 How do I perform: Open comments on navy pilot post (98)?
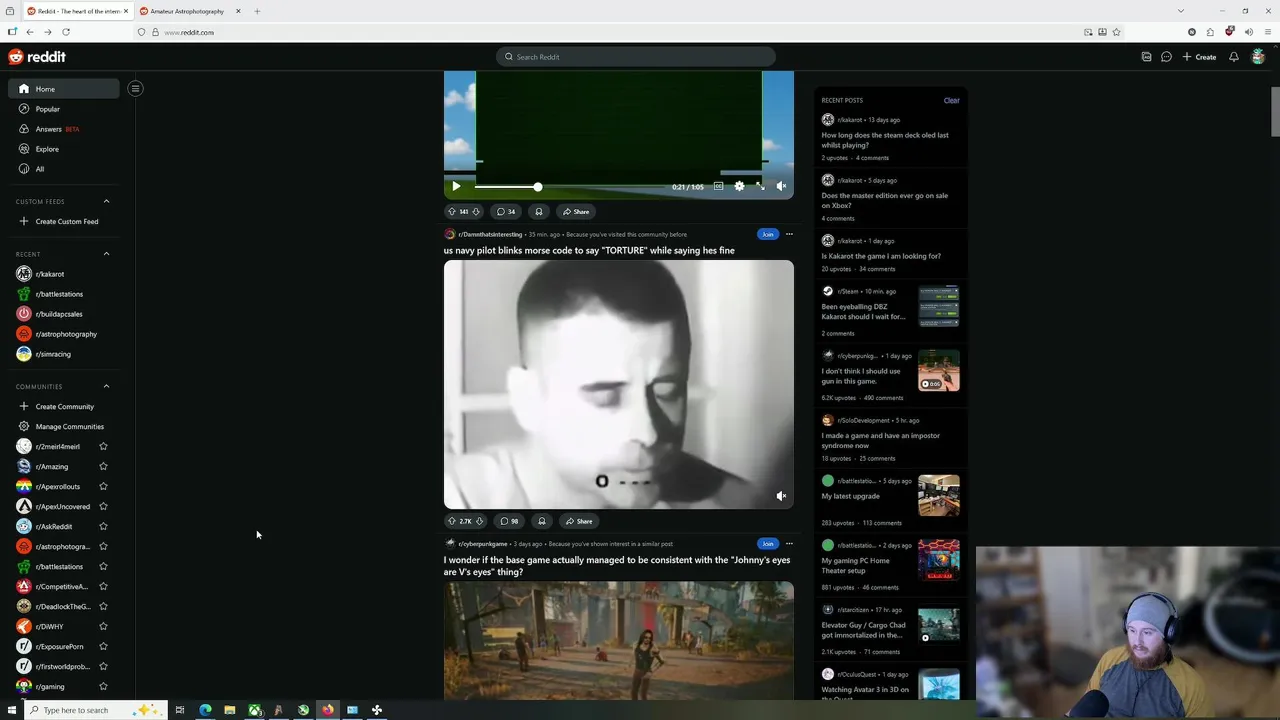[x=509, y=521]
